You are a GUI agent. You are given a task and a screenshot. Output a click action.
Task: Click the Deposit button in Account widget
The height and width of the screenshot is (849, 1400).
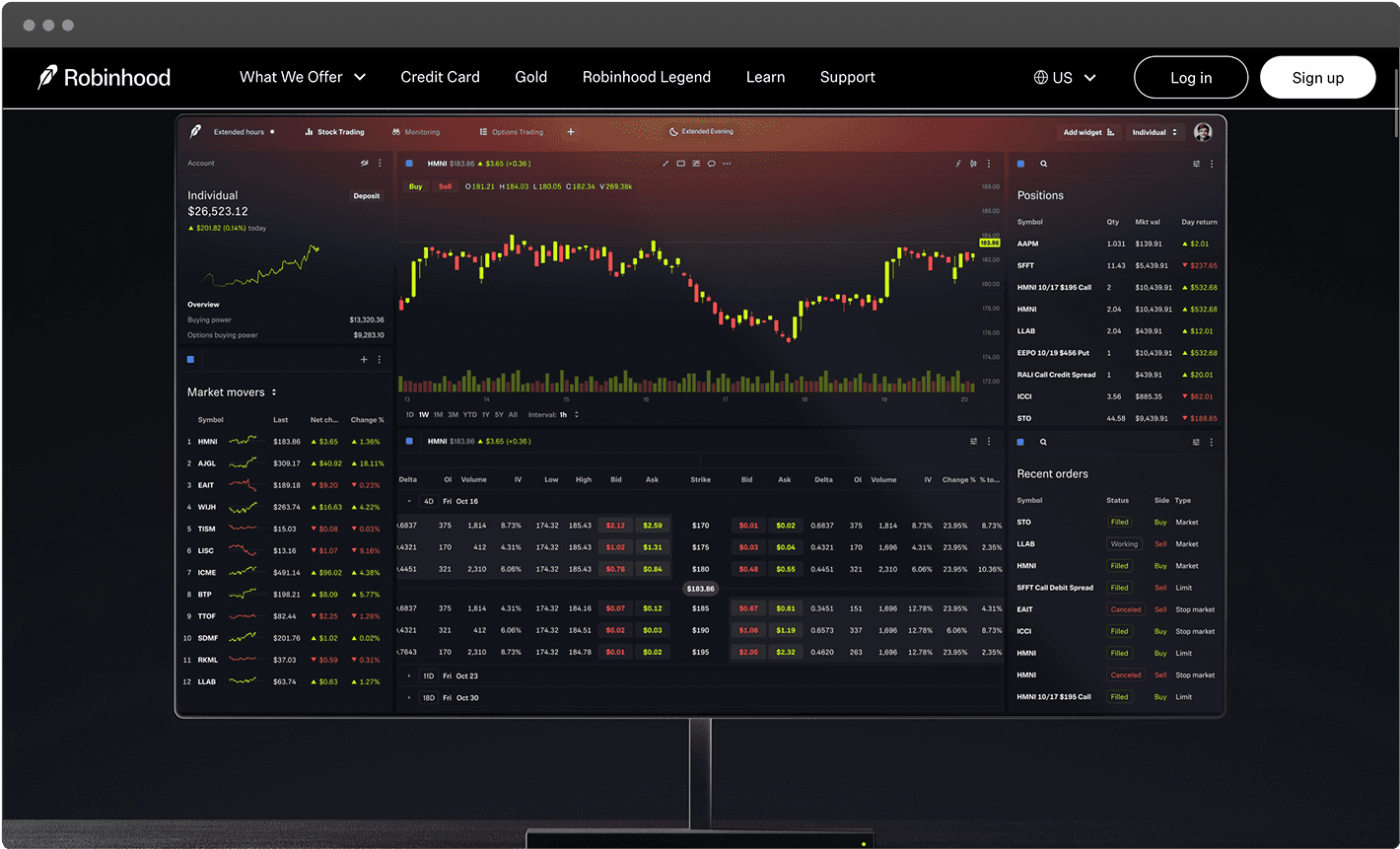click(367, 196)
